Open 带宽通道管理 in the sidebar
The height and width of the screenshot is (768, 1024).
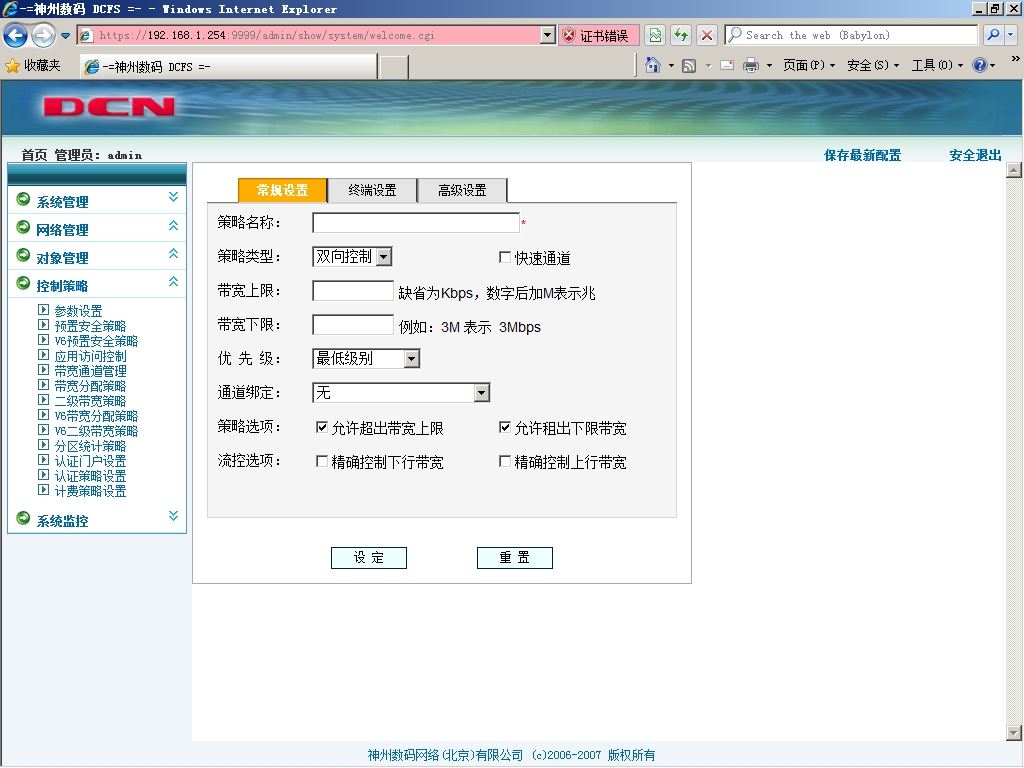(x=90, y=371)
